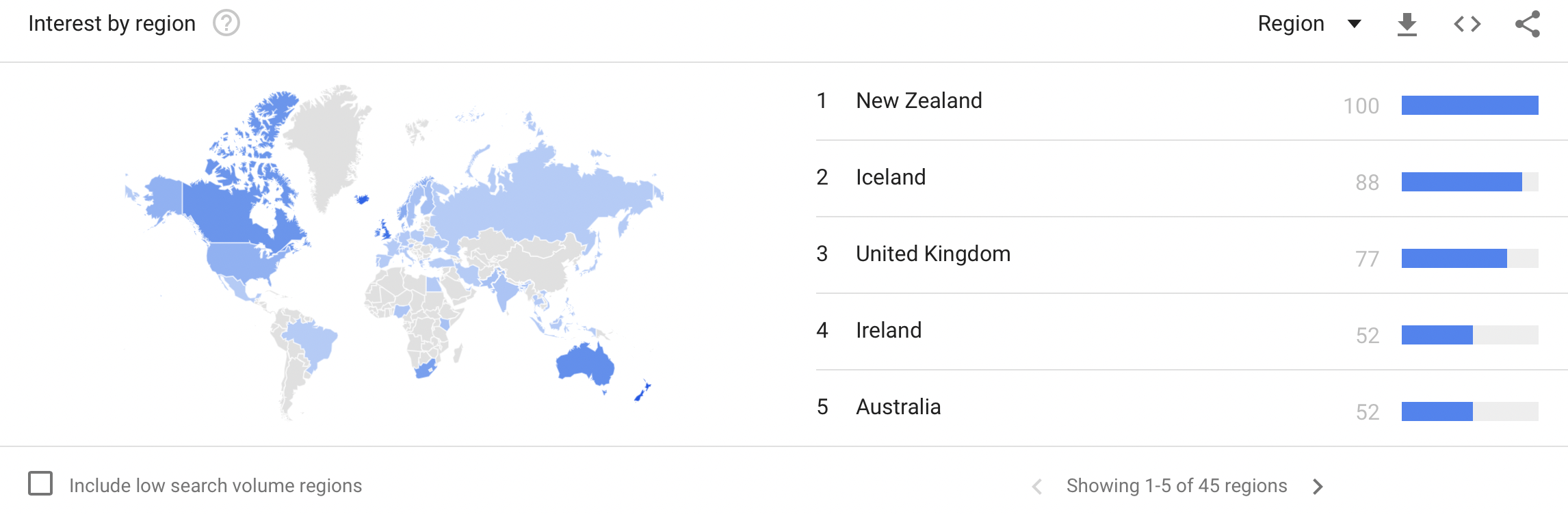Enable include low search volume regions

[40, 483]
